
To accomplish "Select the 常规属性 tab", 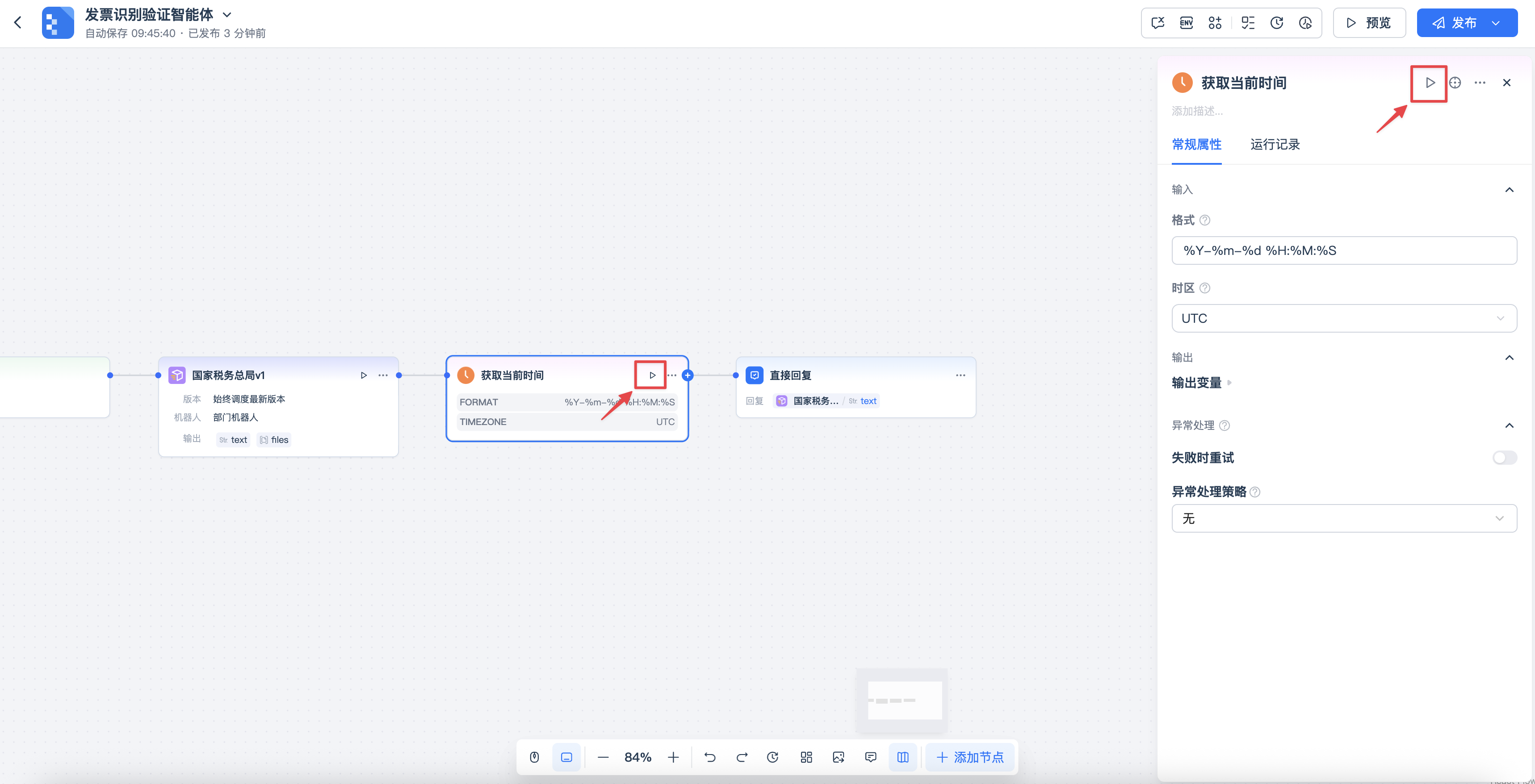I will point(1196,145).
